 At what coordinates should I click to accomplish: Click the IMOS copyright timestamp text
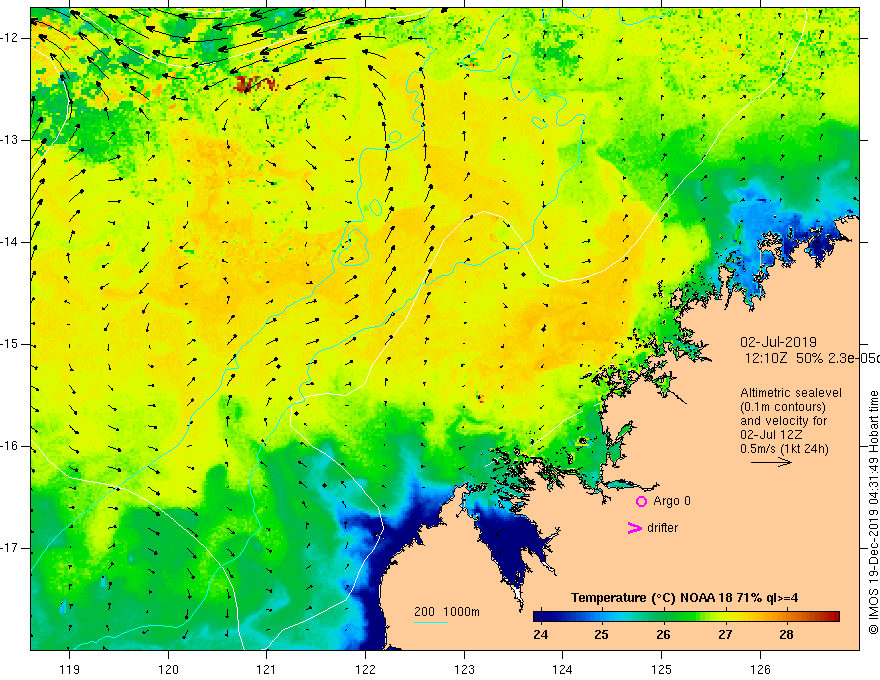click(x=873, y=512)
